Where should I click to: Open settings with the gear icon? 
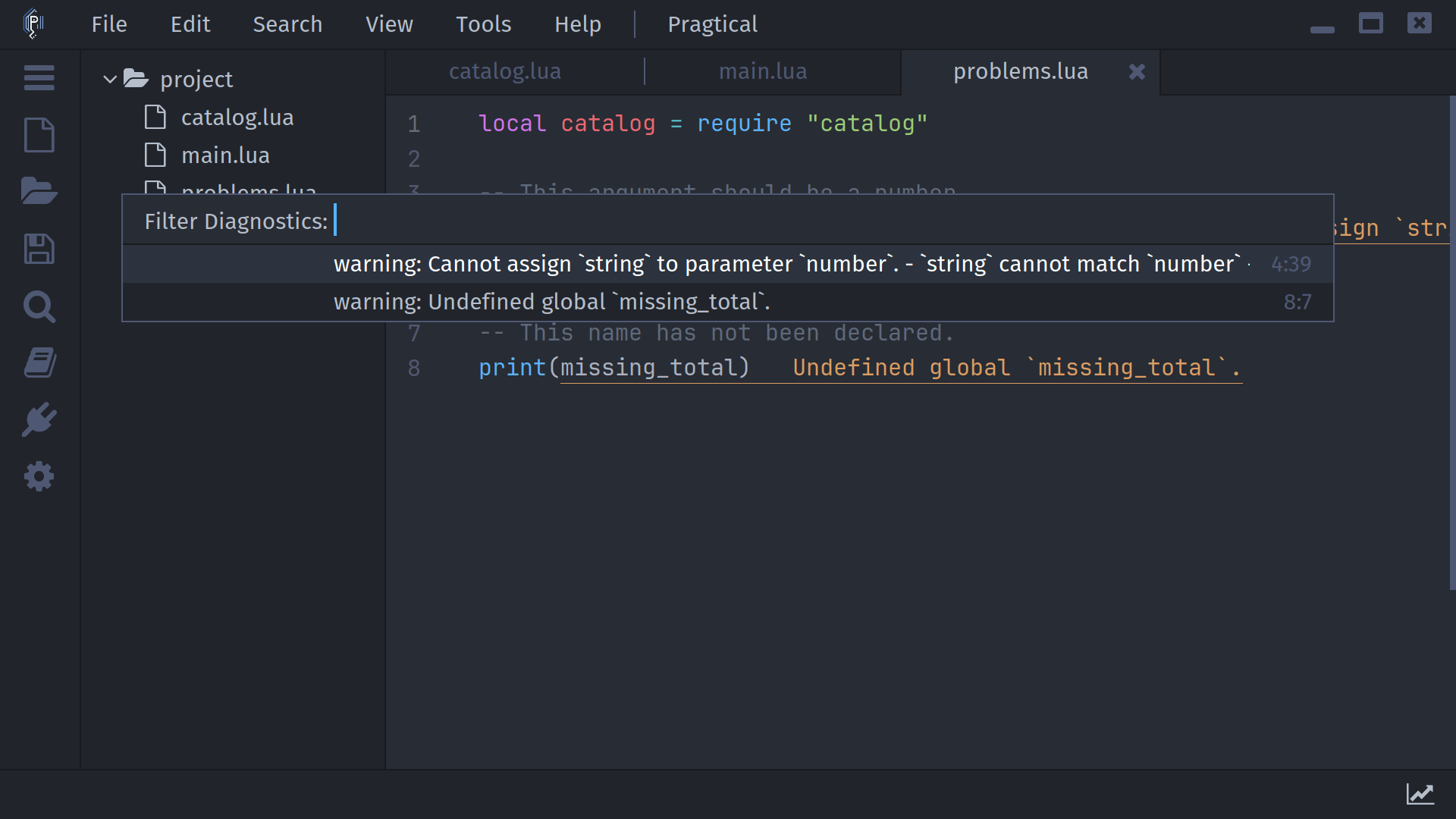pos(39,476)
